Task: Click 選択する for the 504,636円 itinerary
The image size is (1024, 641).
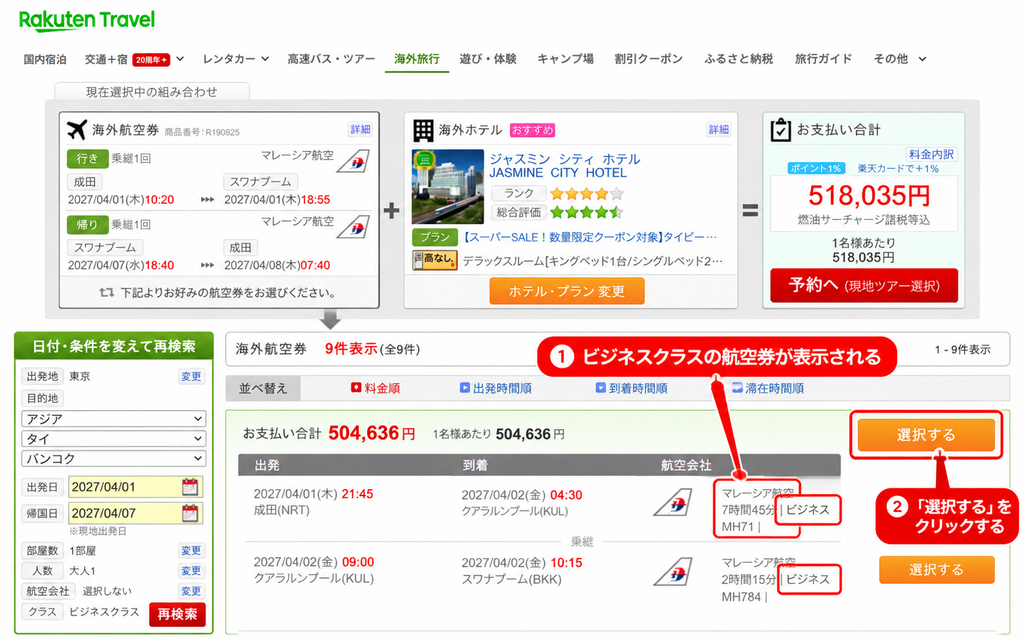Action: tap(926, 435)
